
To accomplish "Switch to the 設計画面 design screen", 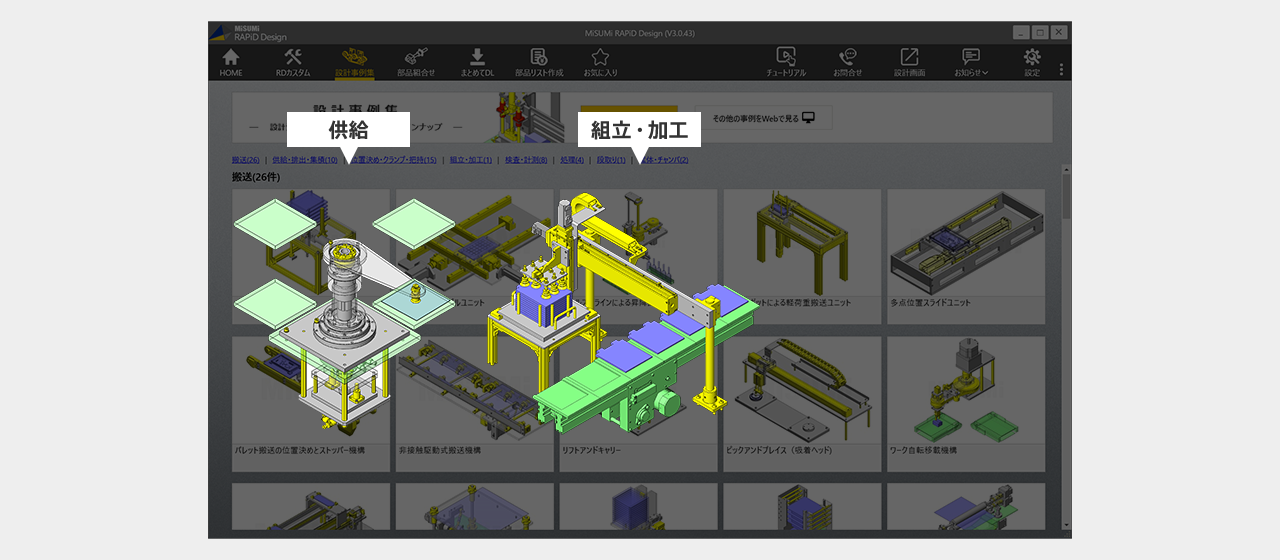I will (909, 62).
